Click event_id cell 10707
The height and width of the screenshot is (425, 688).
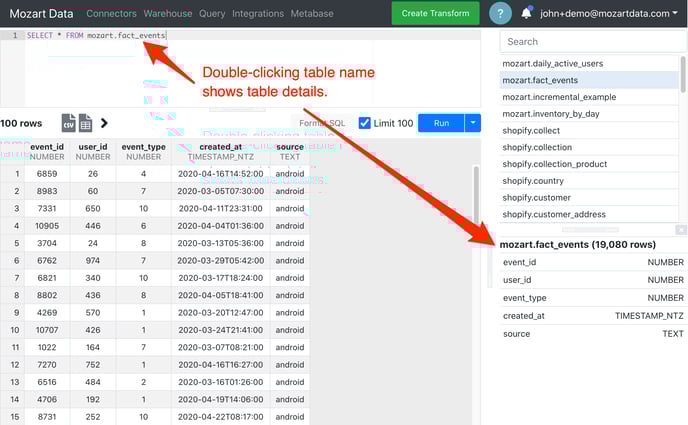pyautogui.click(x=47, y=330)
